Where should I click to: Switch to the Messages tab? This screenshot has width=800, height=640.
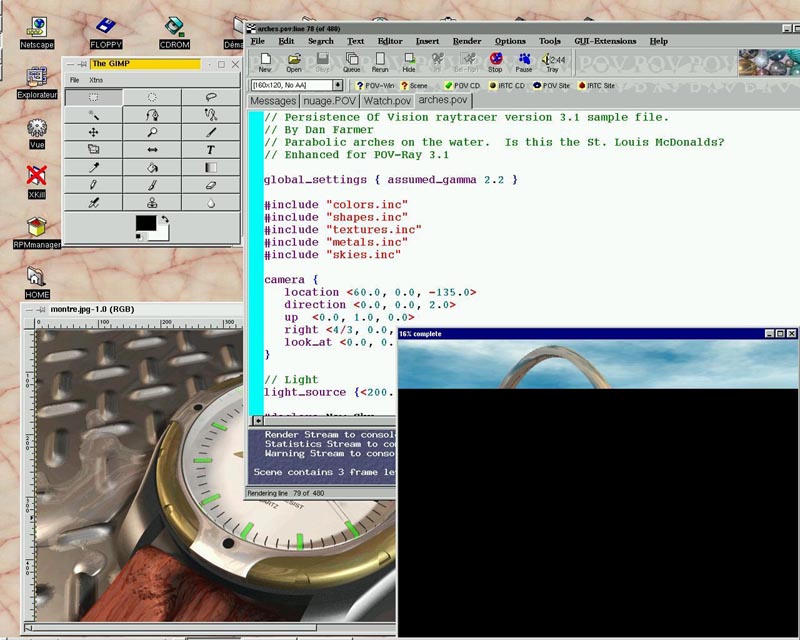tap(273, 101)
